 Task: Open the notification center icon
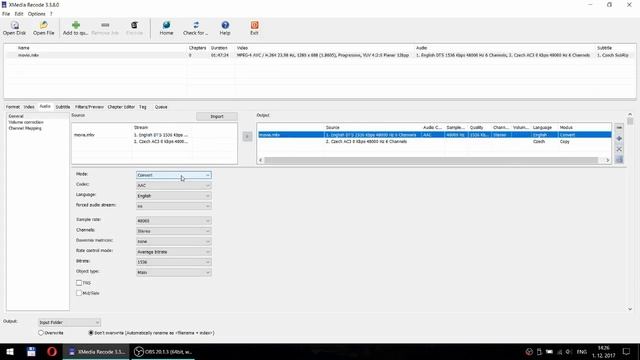(x=627, y=351)
